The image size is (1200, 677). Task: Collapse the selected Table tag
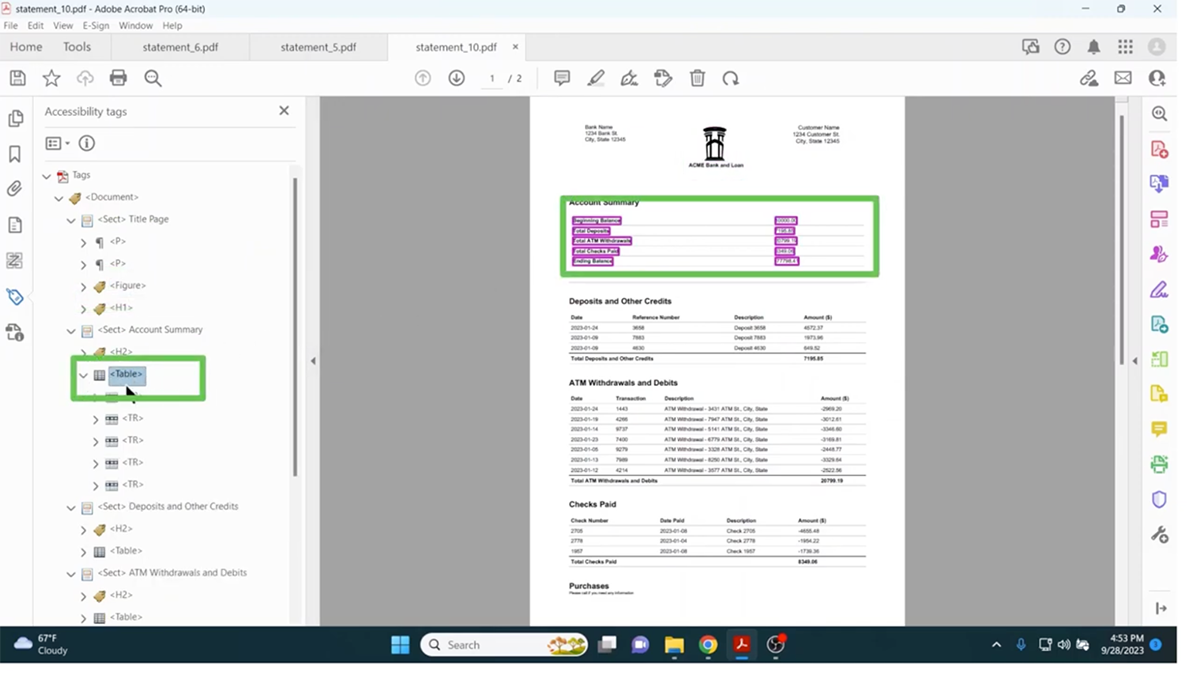(x=84, y=375)
